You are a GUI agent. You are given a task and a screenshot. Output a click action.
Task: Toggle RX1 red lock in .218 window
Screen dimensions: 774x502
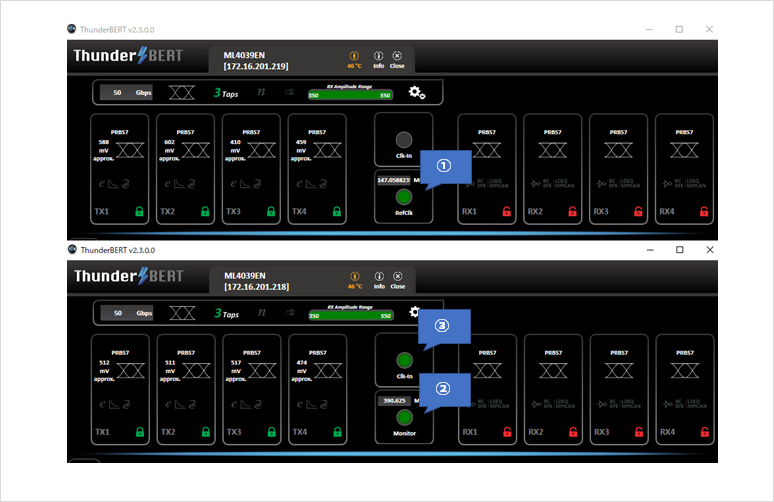point(507,432)
